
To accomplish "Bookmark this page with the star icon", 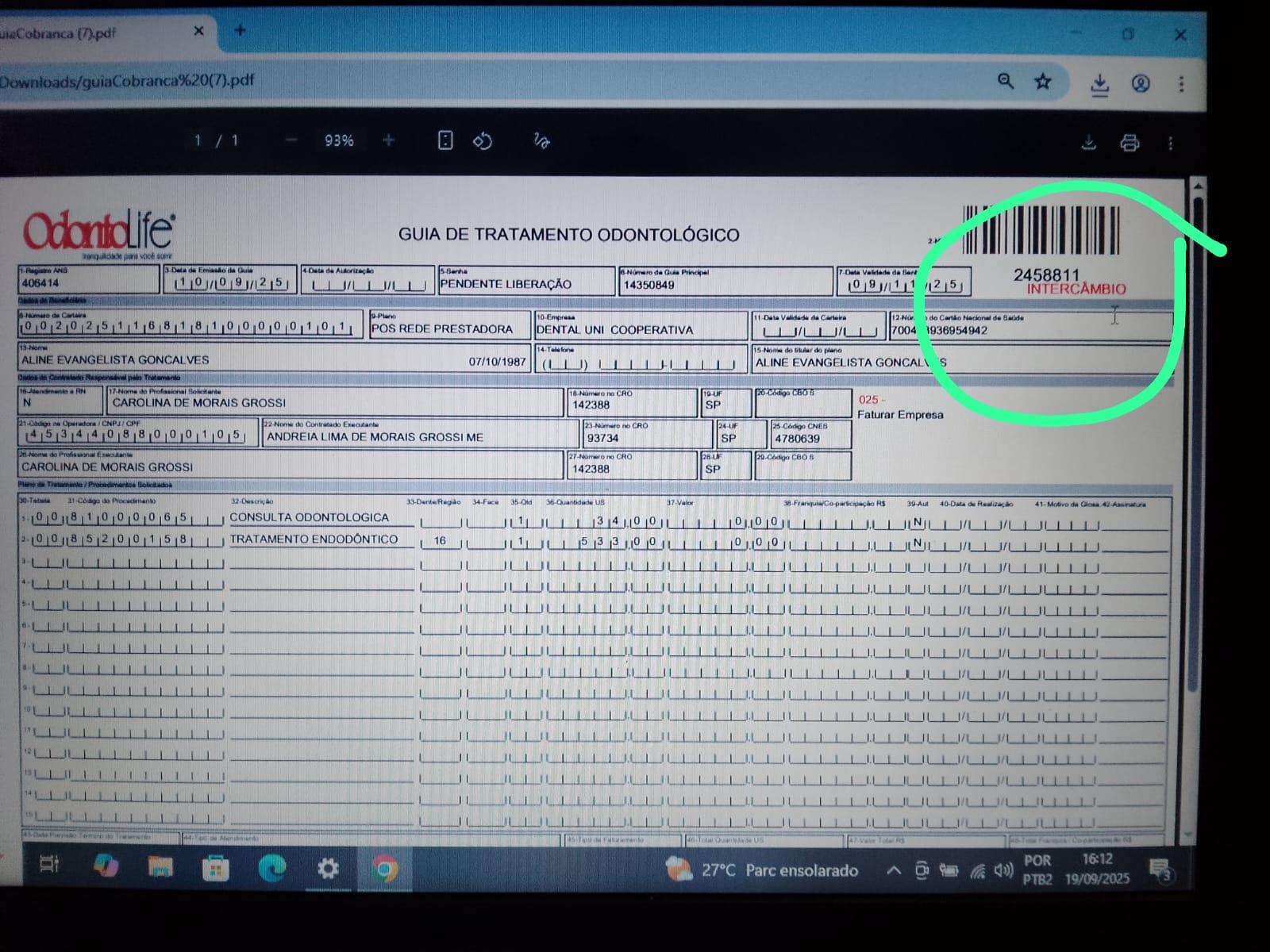I will tap(1043, 81).
